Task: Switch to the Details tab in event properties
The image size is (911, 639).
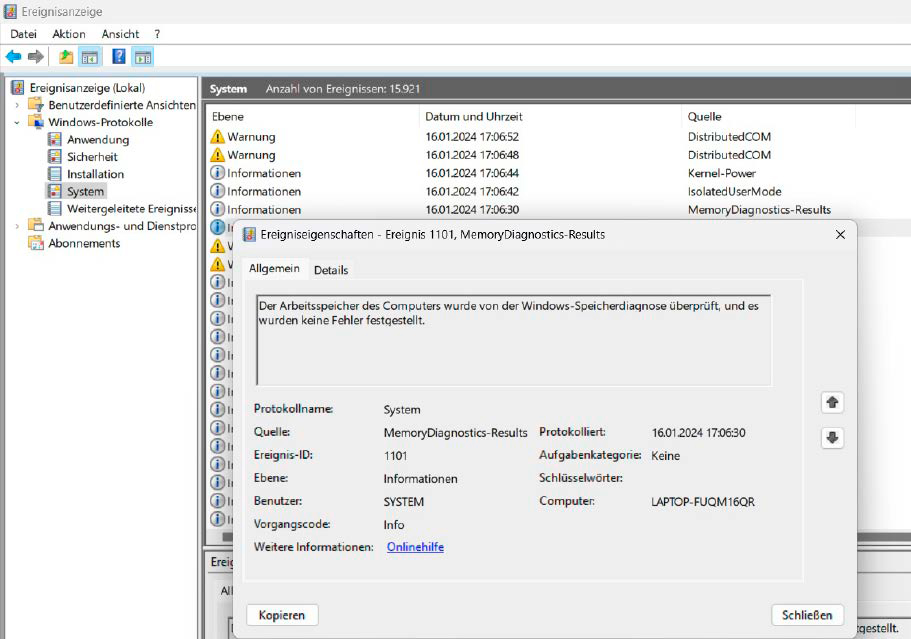Action: [331, 270]
